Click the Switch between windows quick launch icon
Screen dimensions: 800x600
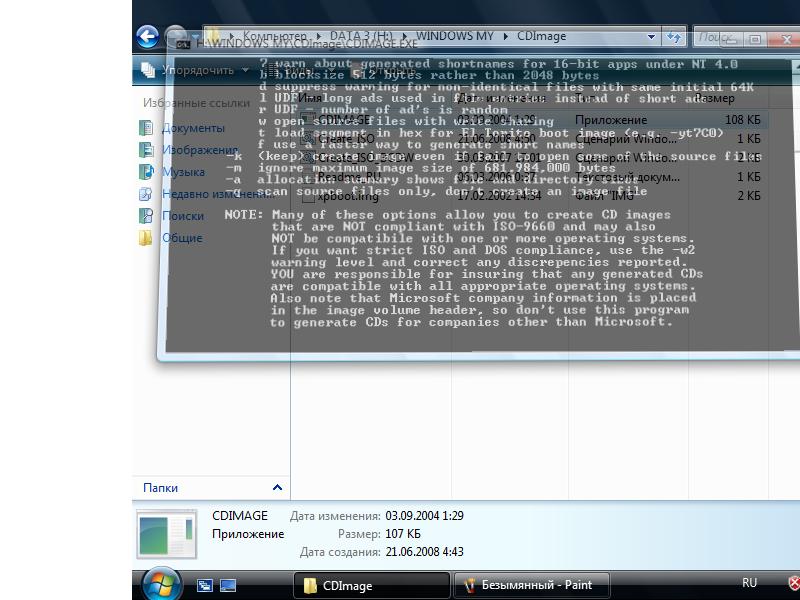point(205,586)
